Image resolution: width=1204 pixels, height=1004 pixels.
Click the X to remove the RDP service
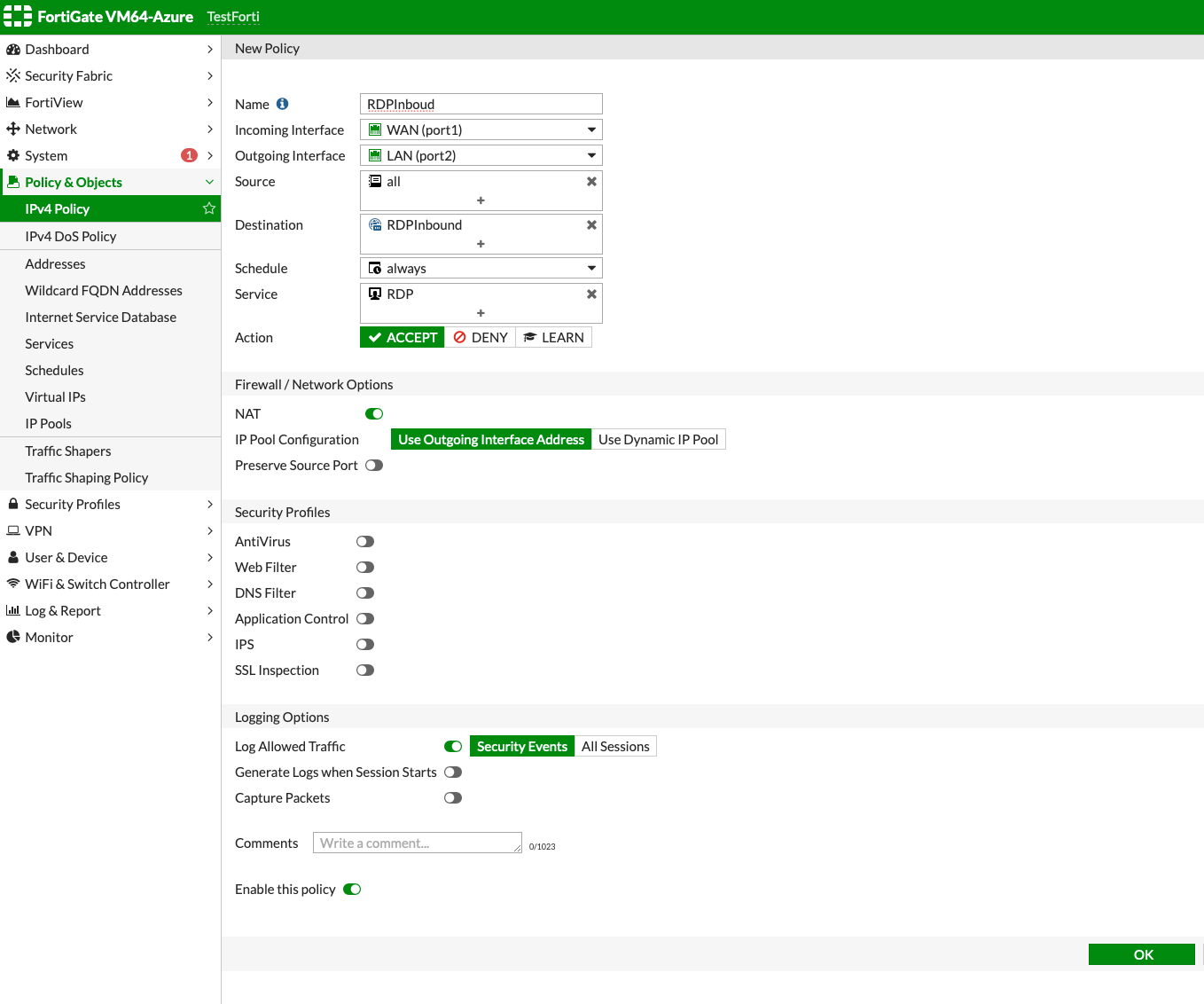point(591,294)
